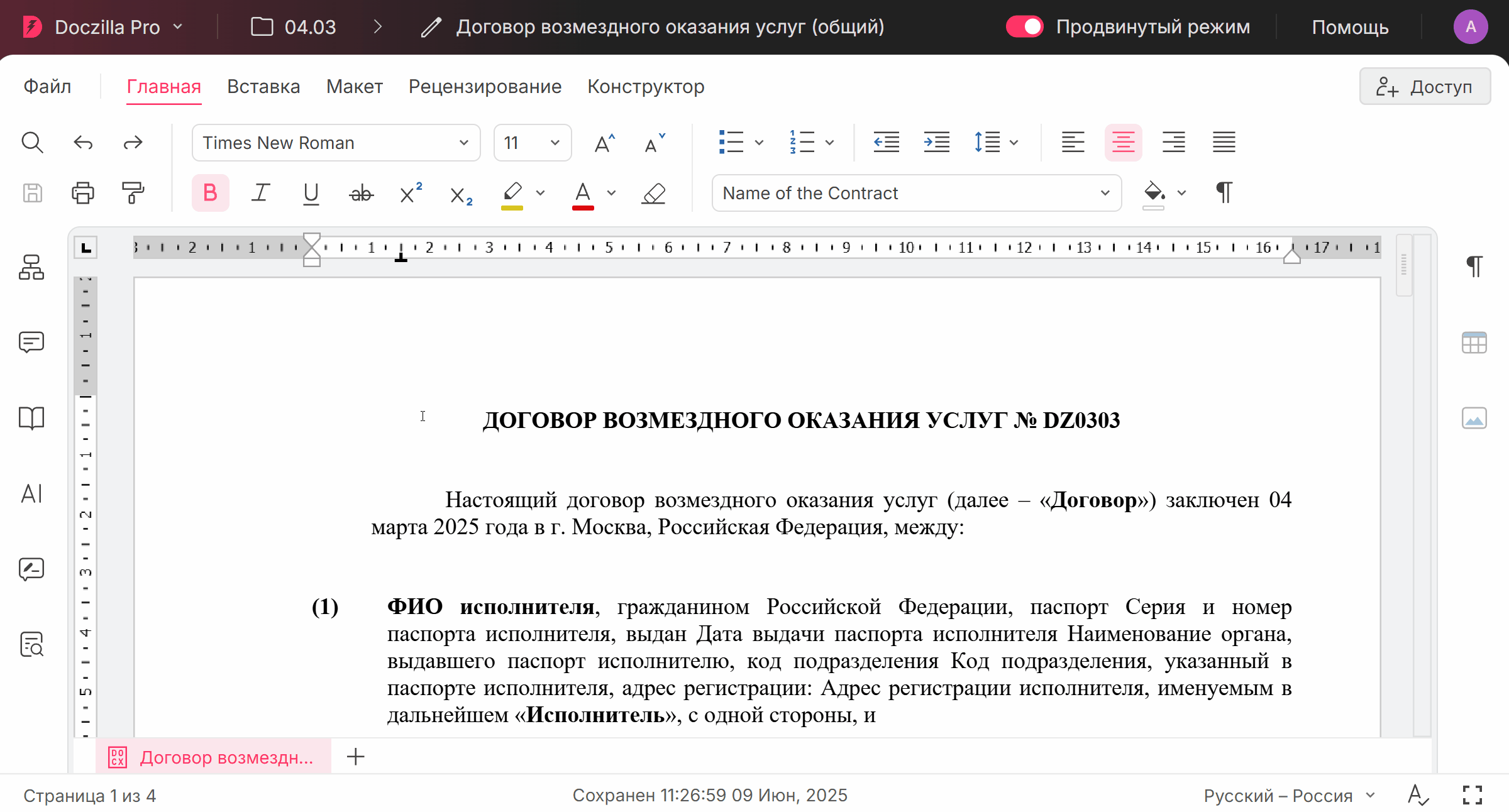
Task: Increase paragraph indent
Action: coord(937,143)
